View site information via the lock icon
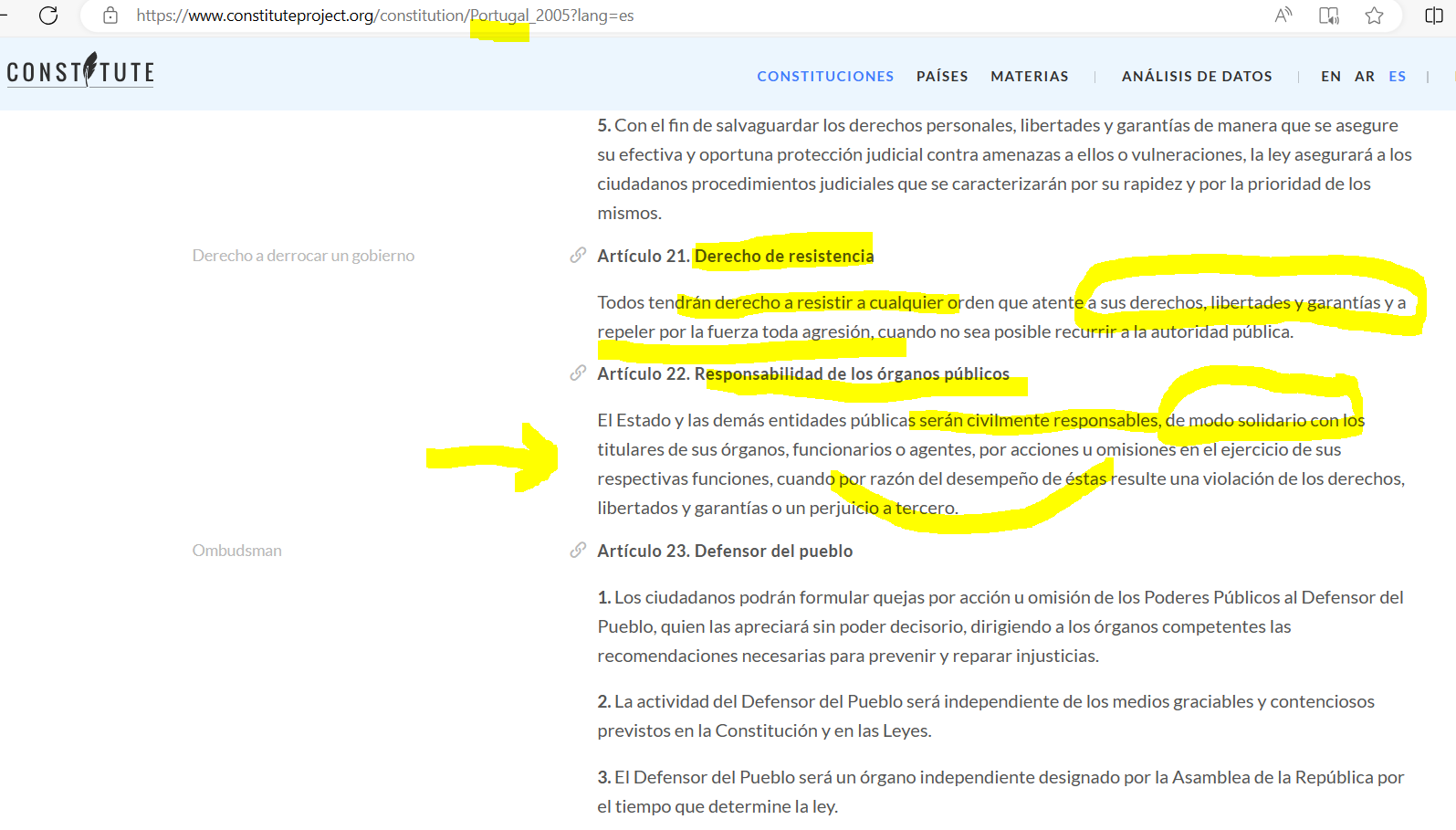Image resolution: width=1456 pixels, height=830 pixels. (x=110, y=16)
